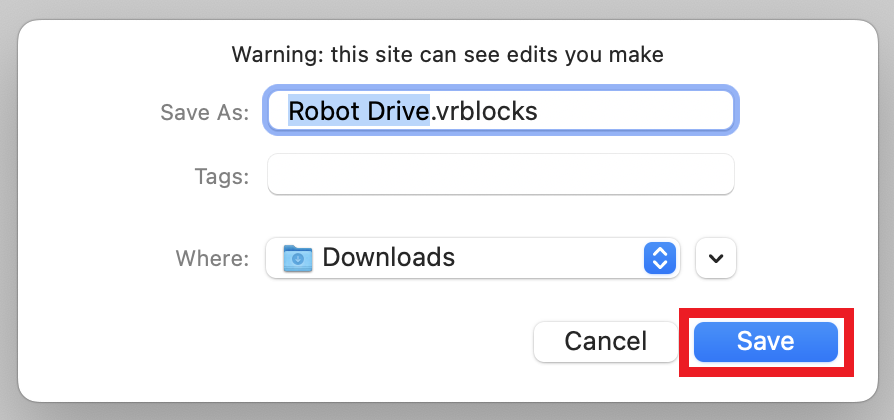Click the site edits warning message

(x=447, y=53)
